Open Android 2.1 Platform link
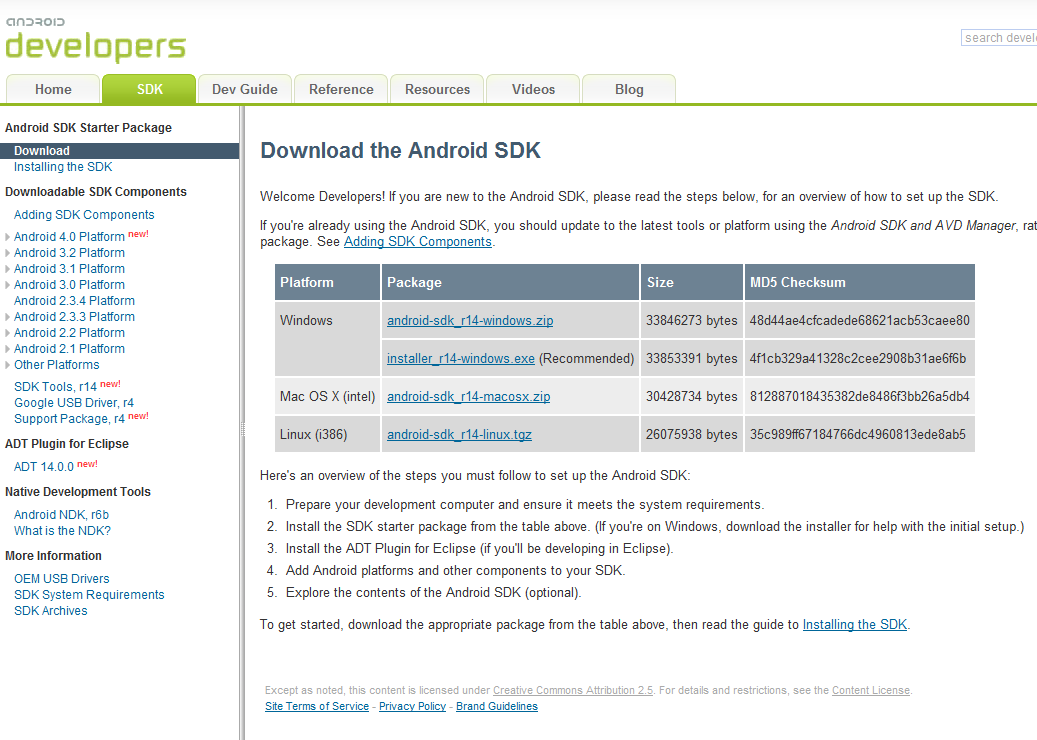 69,349
